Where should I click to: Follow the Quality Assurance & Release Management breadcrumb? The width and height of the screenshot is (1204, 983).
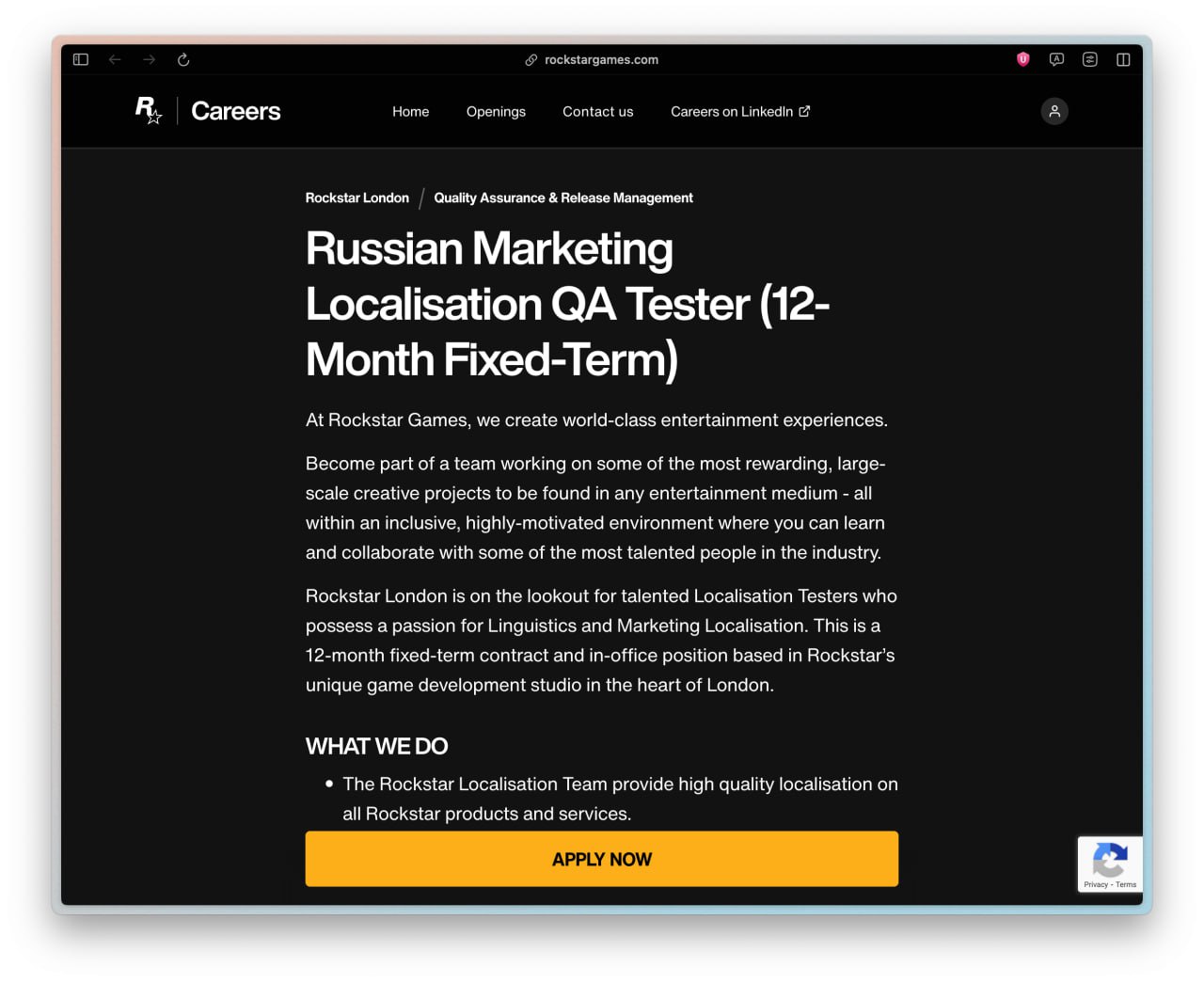(563, 198)
